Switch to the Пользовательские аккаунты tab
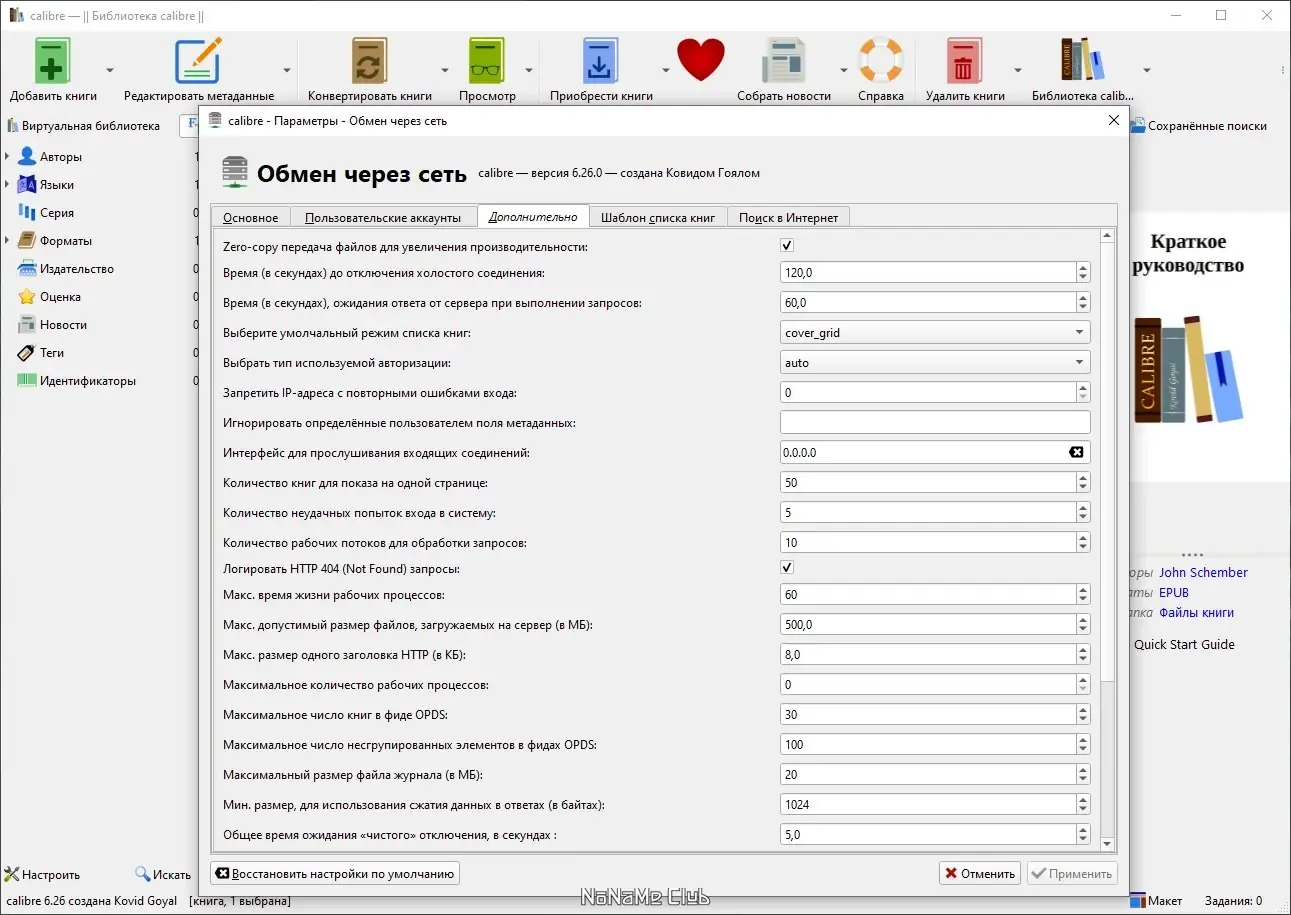Screen dimensions: 1291x915 tap(383, 217)
